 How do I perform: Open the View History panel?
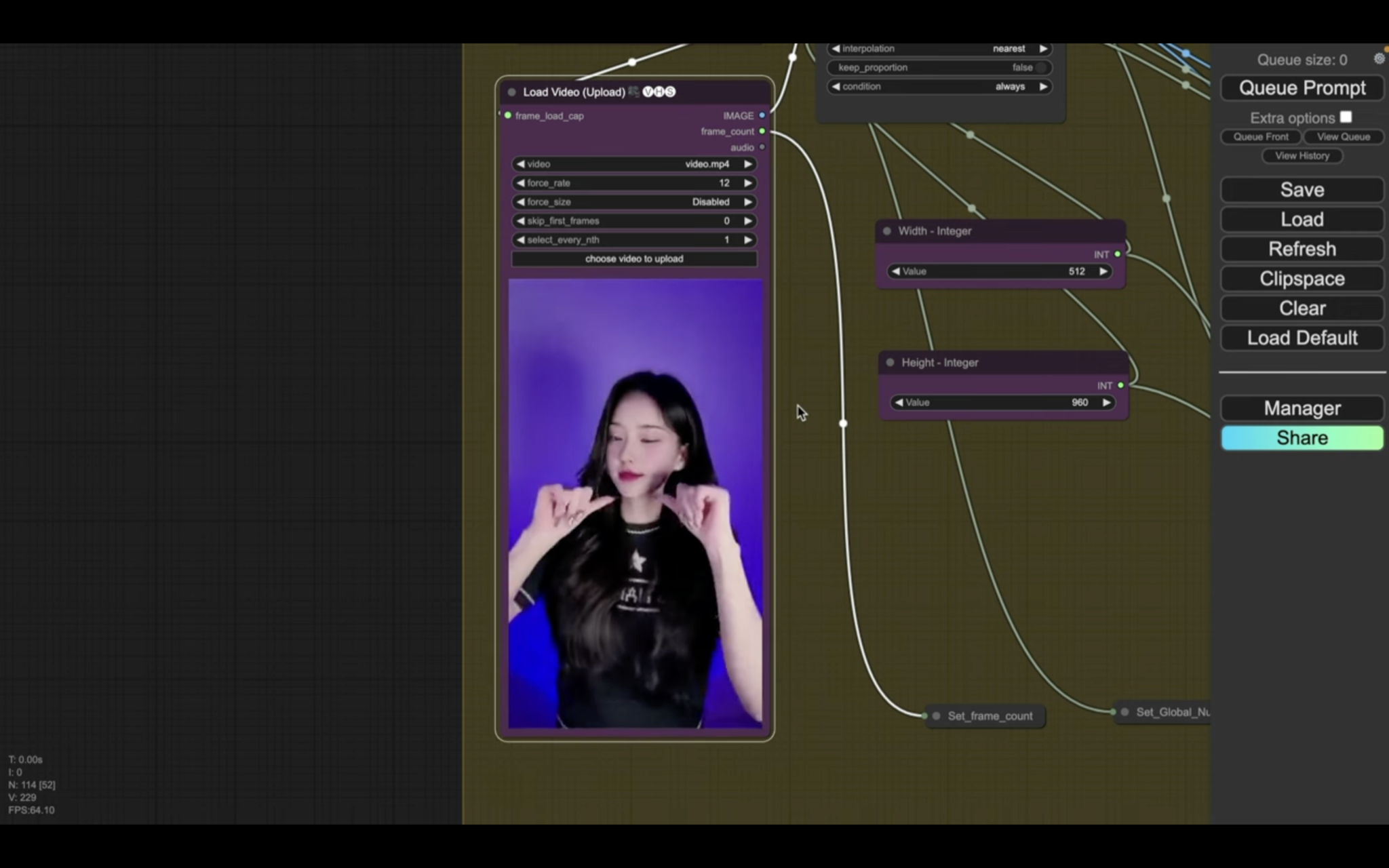(x=1302, y=156)
